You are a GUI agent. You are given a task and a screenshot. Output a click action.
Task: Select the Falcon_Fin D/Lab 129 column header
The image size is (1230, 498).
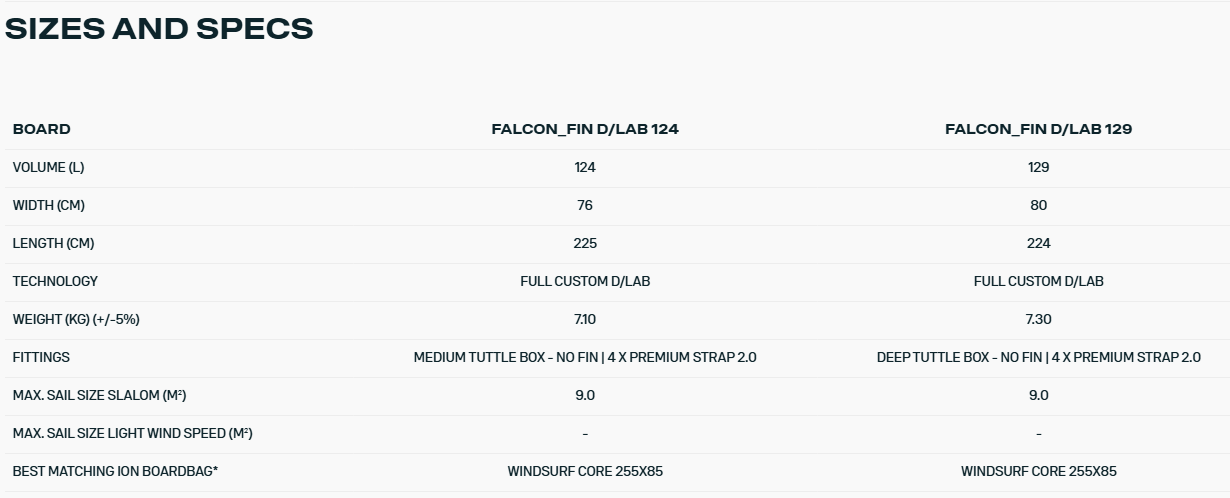click(x=1038, y=129)
